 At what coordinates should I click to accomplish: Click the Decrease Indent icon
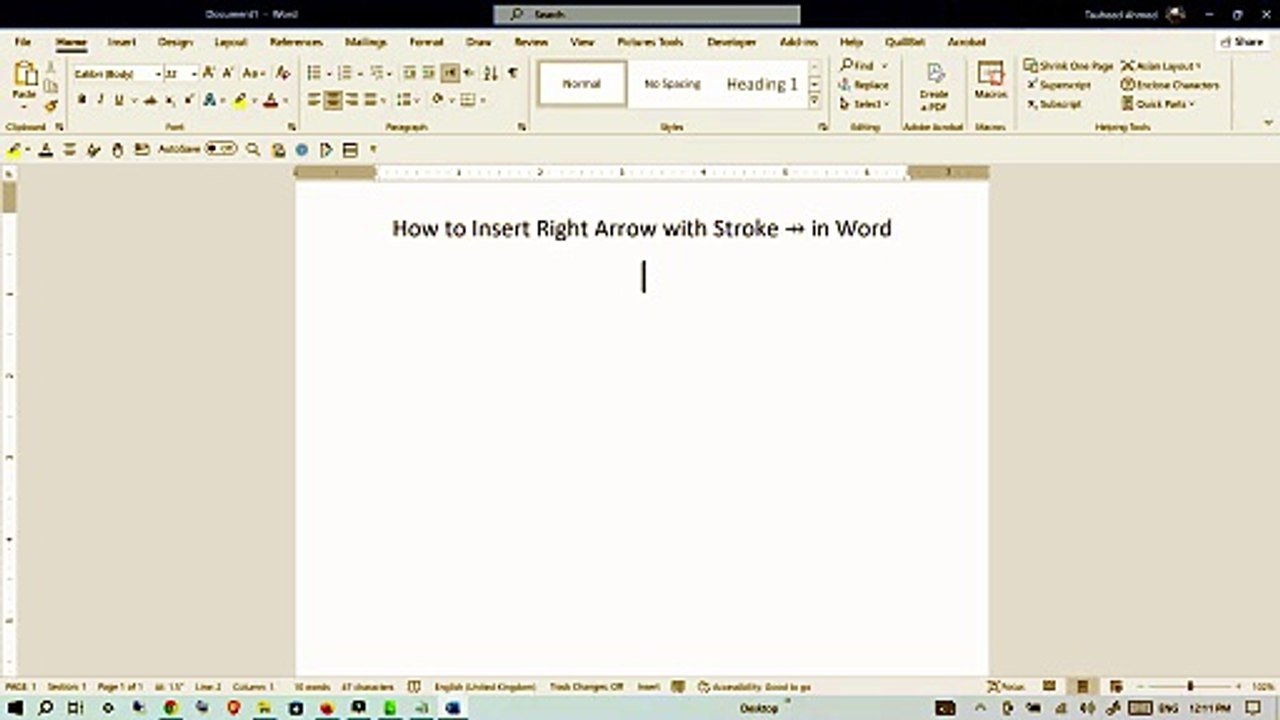410,73
